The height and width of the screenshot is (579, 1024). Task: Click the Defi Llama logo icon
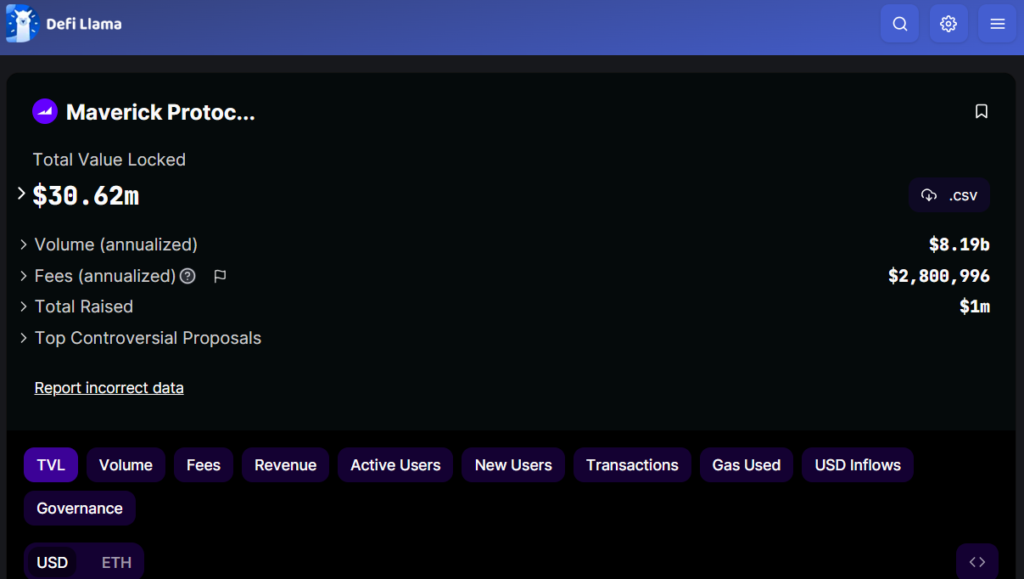22,23
